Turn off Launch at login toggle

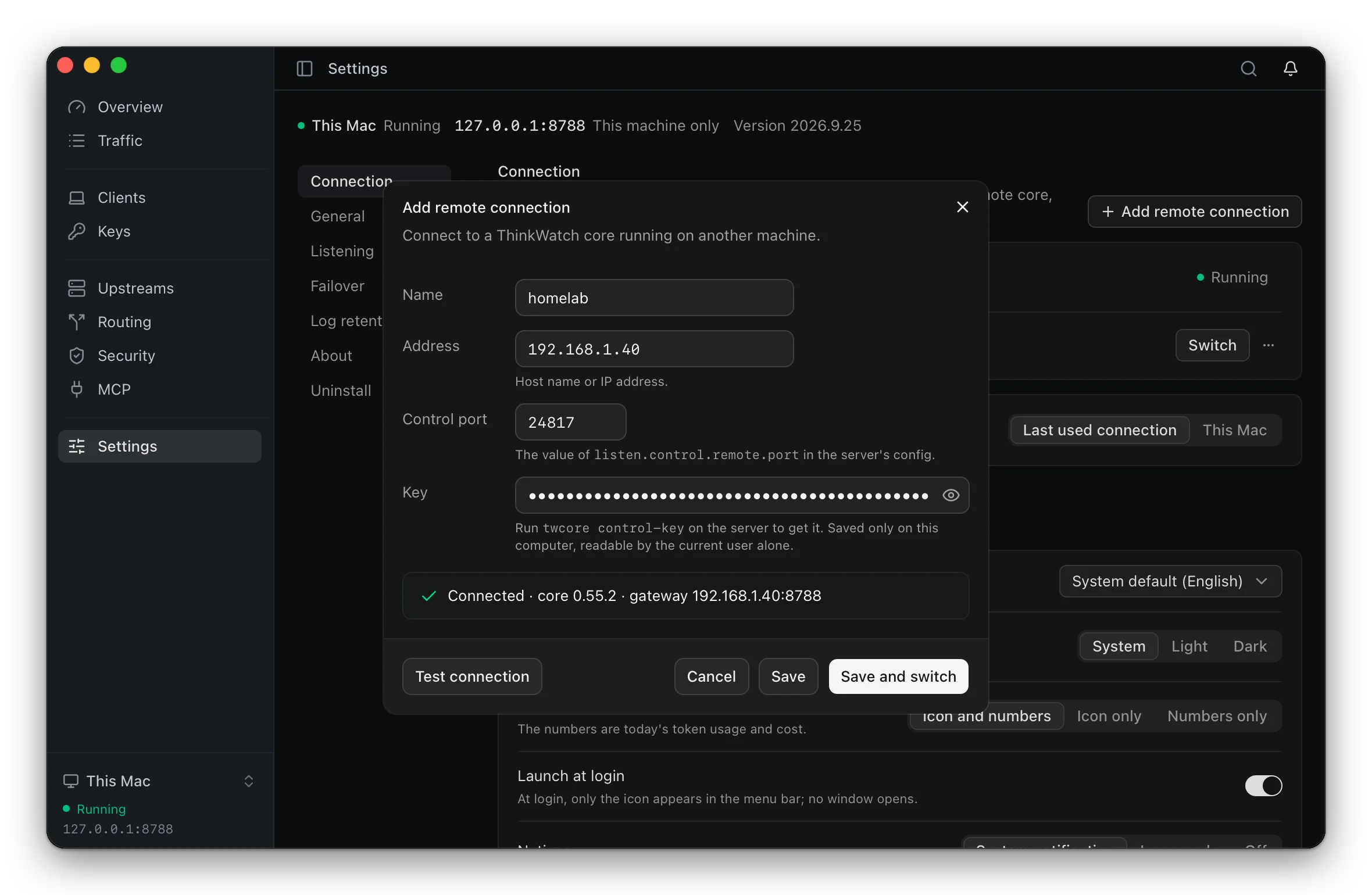click(1263, 786)
